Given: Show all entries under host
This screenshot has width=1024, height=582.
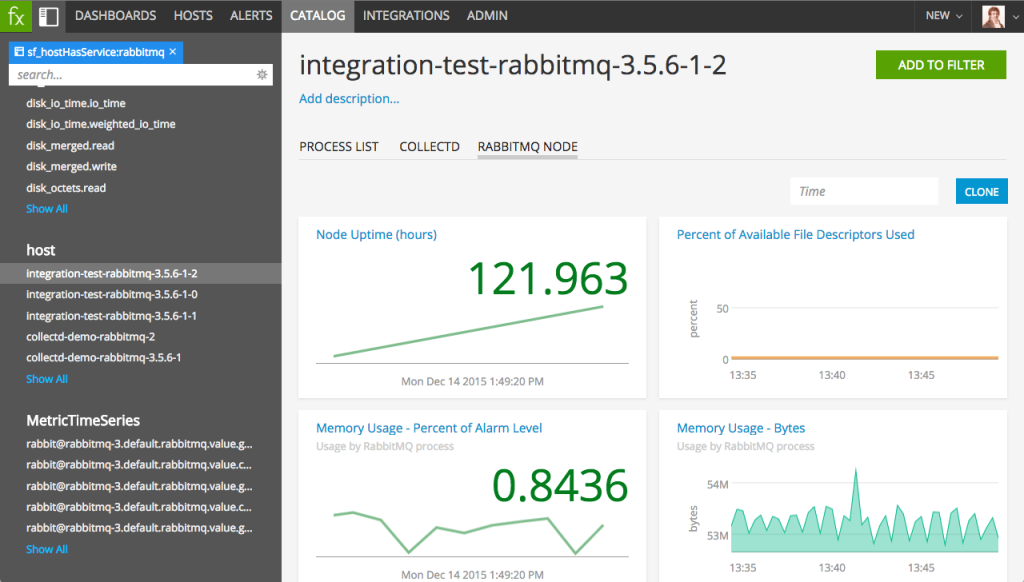Looking at the screenshot, I should tap(47, 379).
